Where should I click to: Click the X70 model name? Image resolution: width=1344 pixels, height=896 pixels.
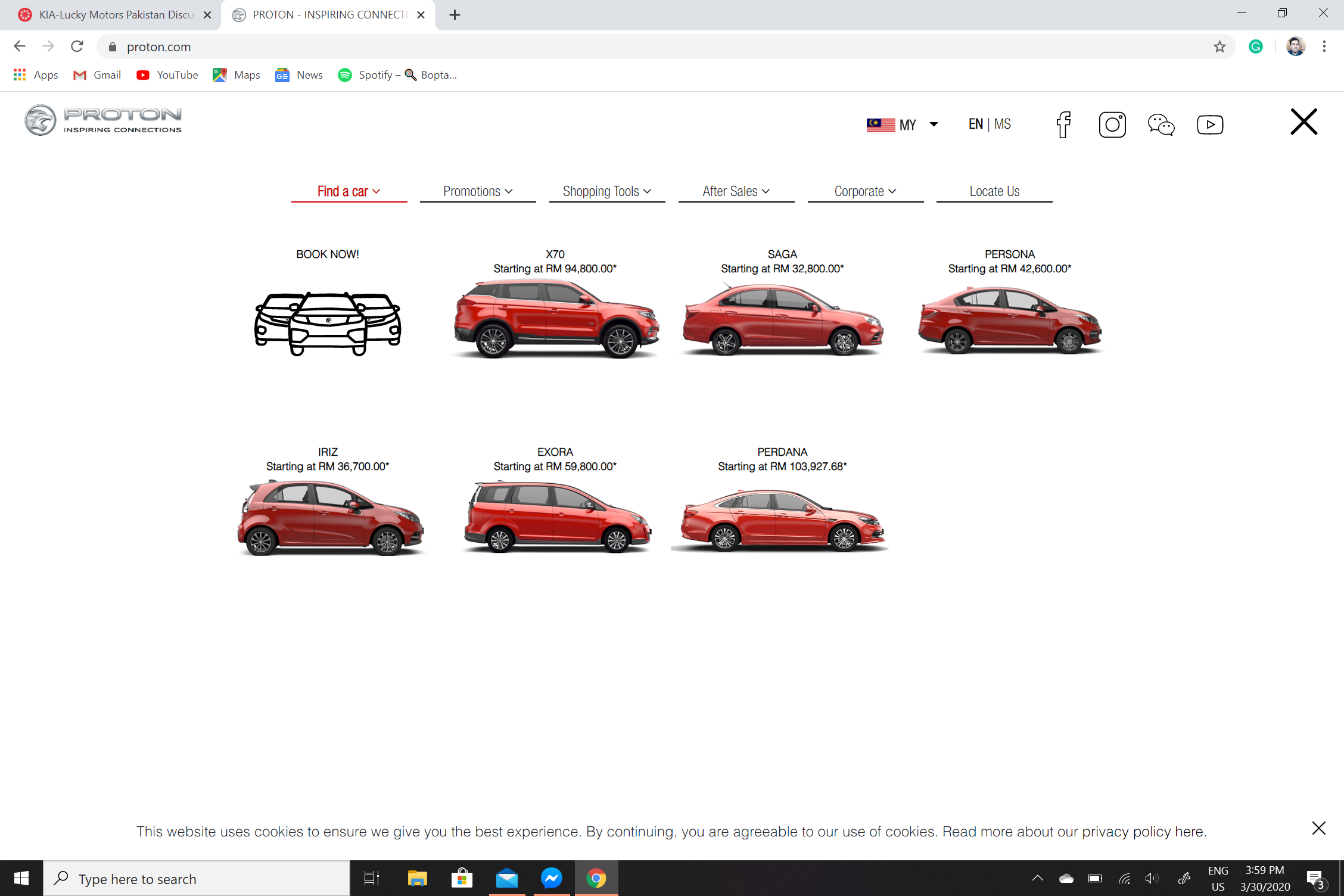click(x=555, y=254)
